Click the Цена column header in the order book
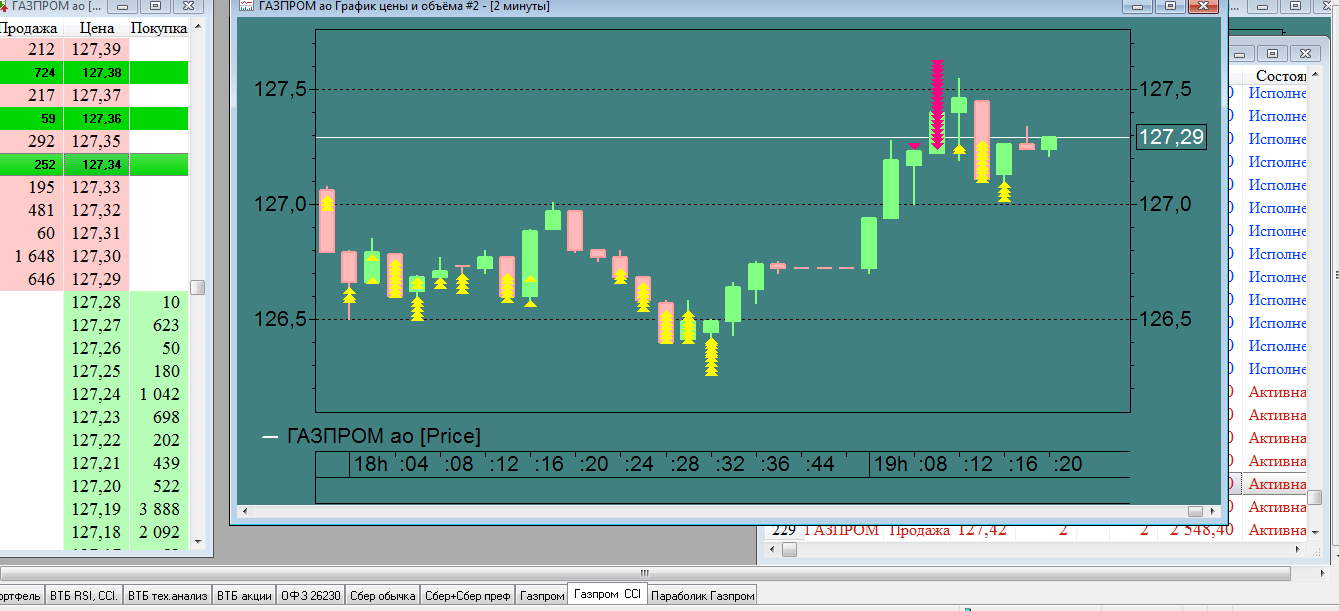 coord(96,28)
